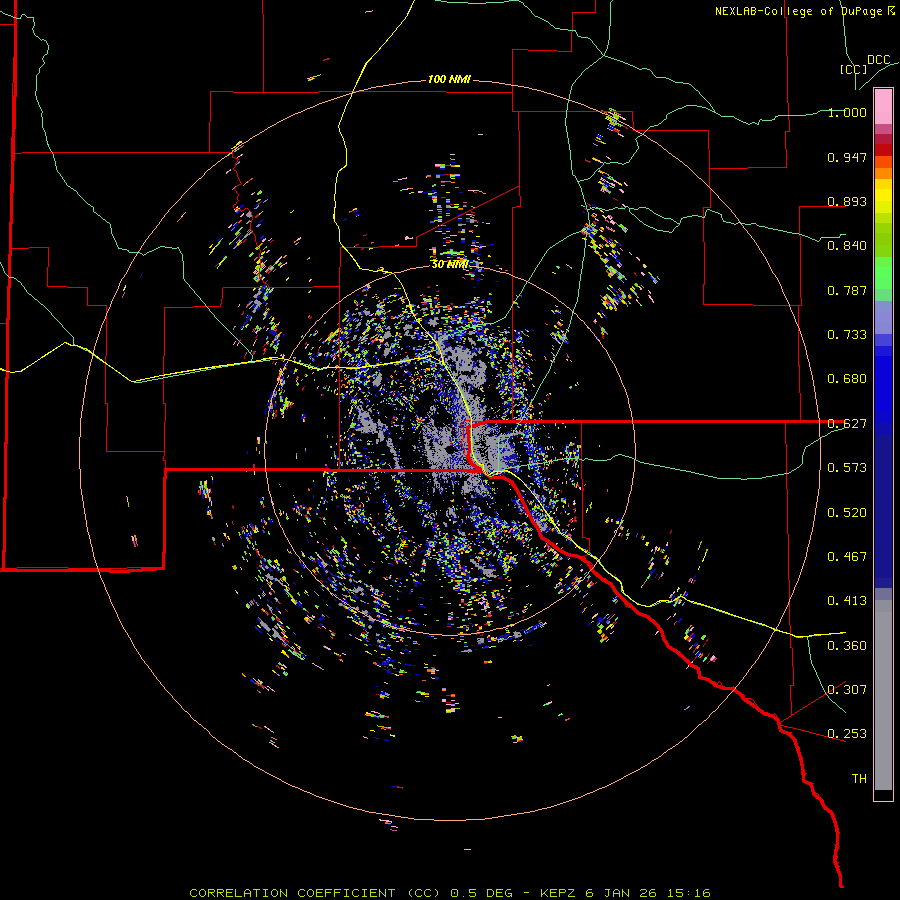Click the DCC label above the color scale
The image size is (900, 900).
tap(879, 60)
